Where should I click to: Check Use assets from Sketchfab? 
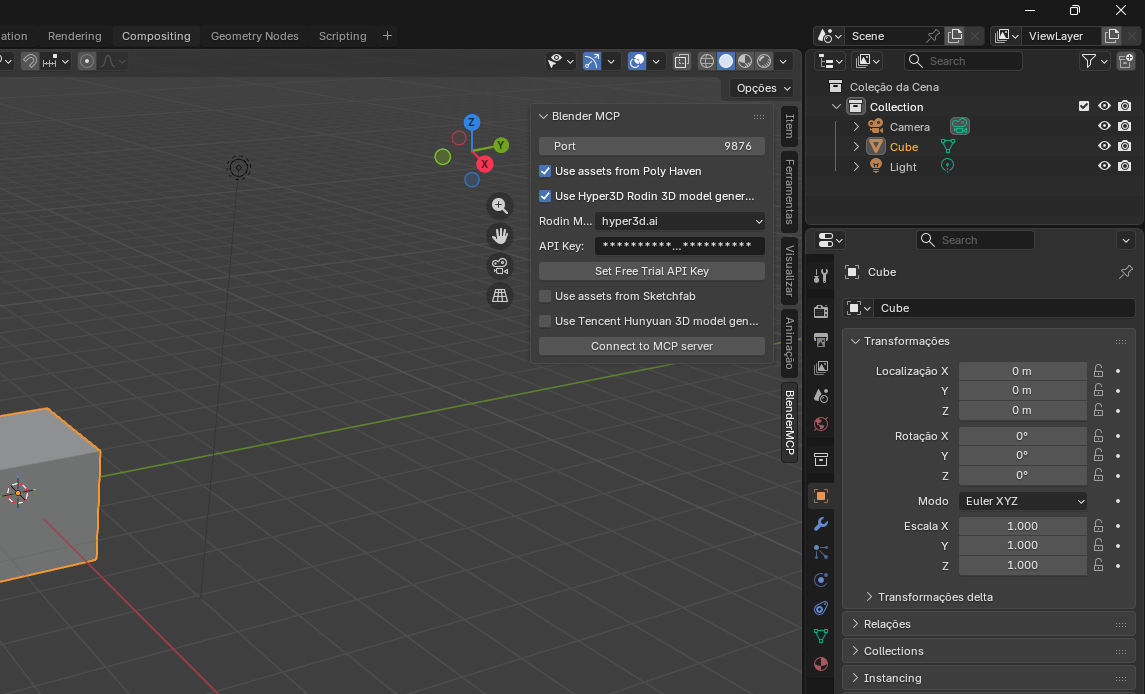[545, 296]
